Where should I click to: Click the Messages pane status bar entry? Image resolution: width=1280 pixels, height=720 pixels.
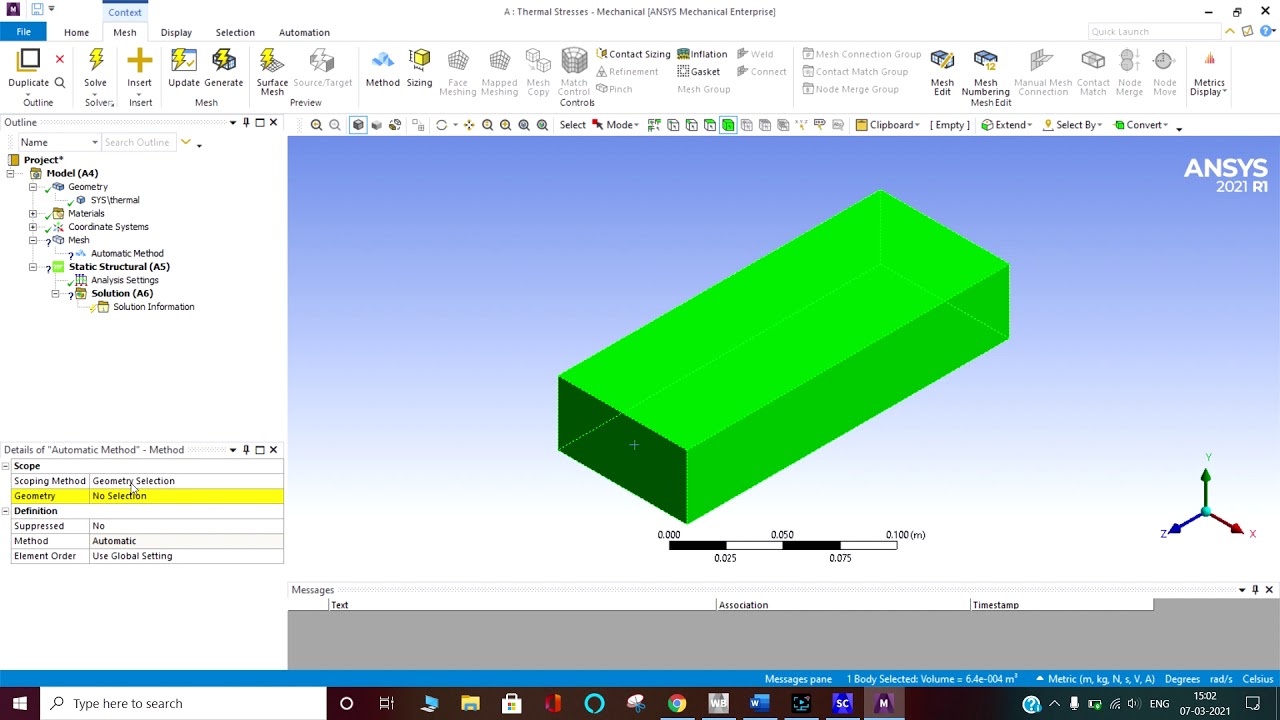pyautogui.click(x=798, y=679)
